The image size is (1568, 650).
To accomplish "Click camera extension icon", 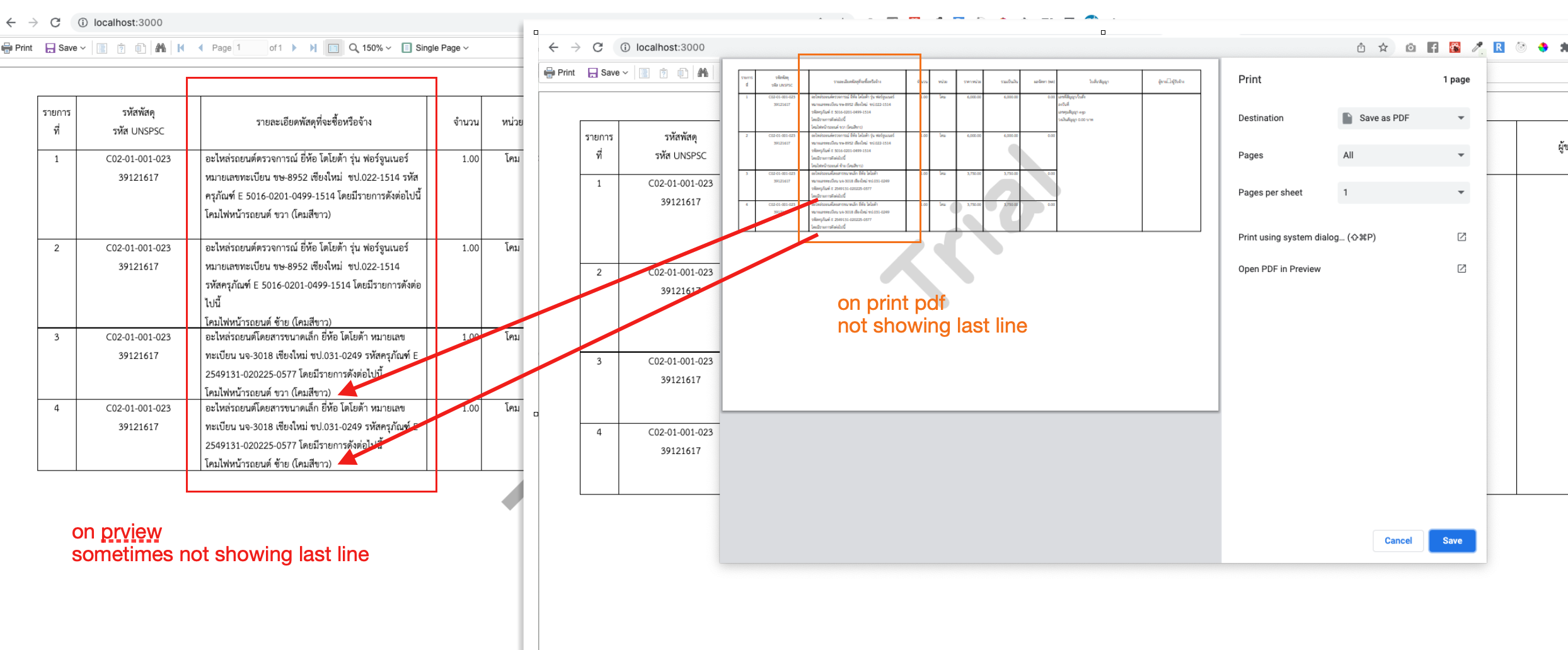I will (1410, 47).
